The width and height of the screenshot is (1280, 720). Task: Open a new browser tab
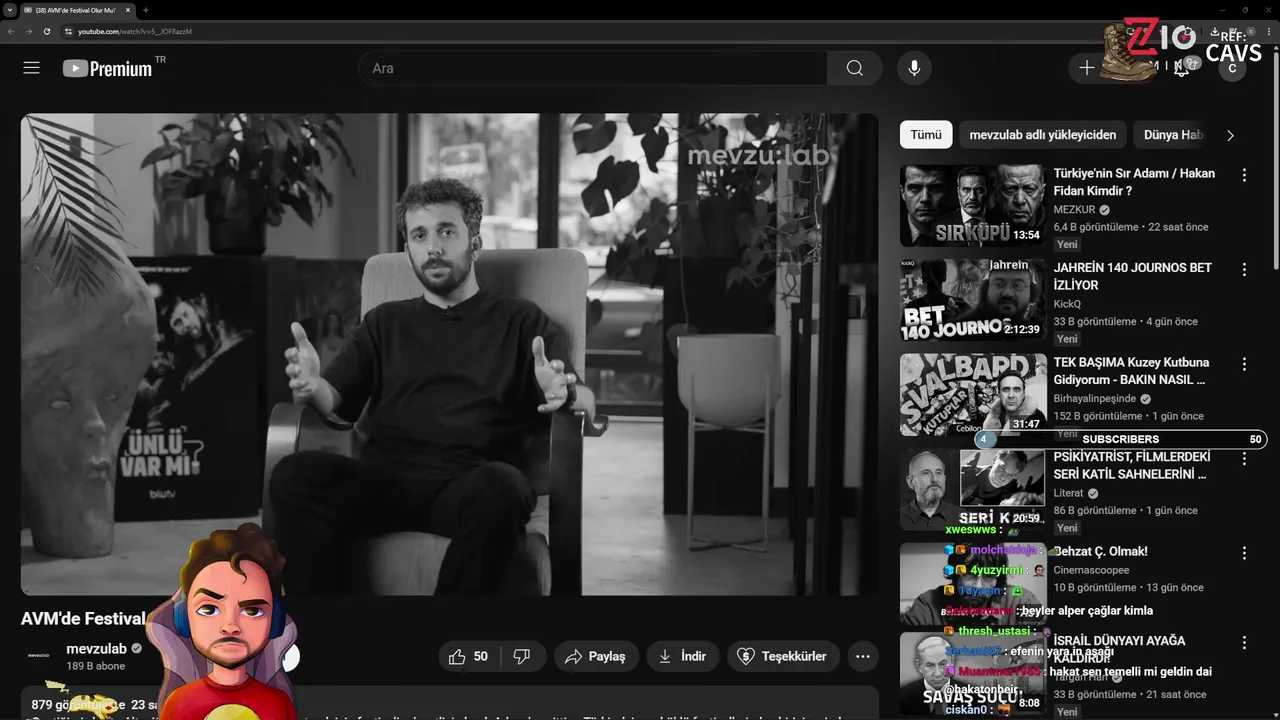point(146,10)
